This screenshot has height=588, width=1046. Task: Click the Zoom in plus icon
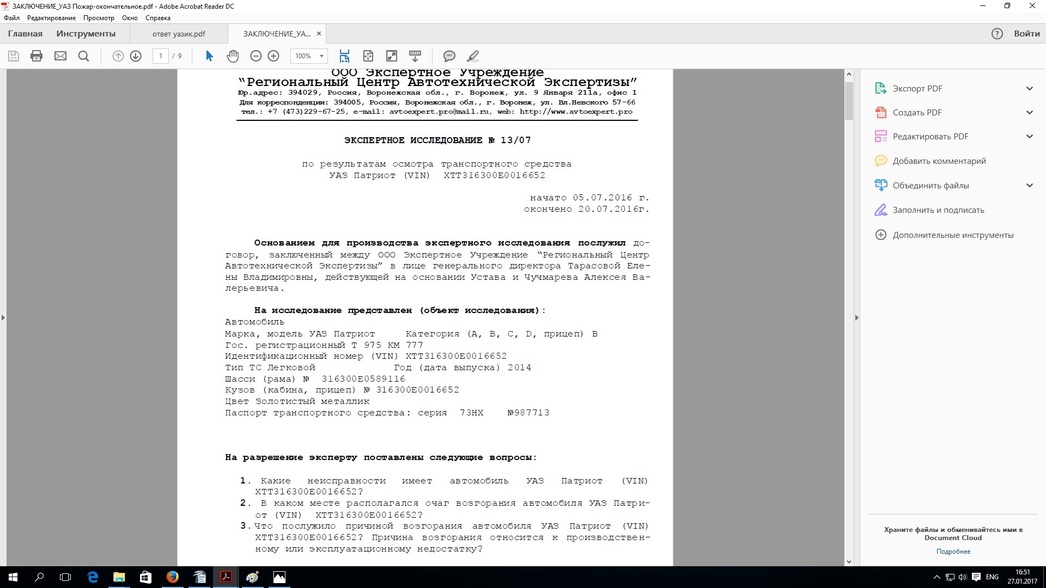tap(274, 56)
